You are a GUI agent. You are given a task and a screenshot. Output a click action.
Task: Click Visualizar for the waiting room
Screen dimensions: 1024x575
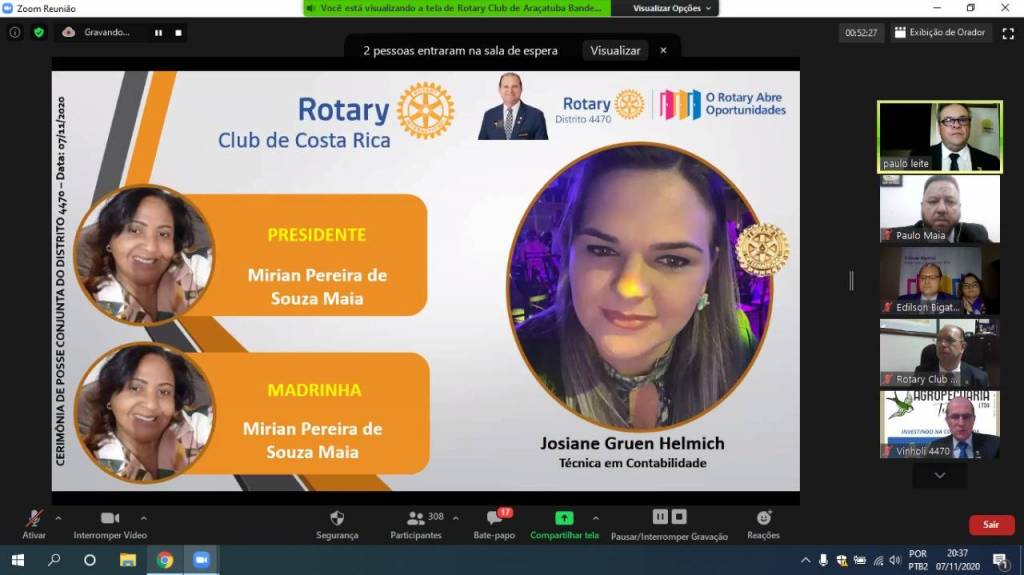coord(615,50)
